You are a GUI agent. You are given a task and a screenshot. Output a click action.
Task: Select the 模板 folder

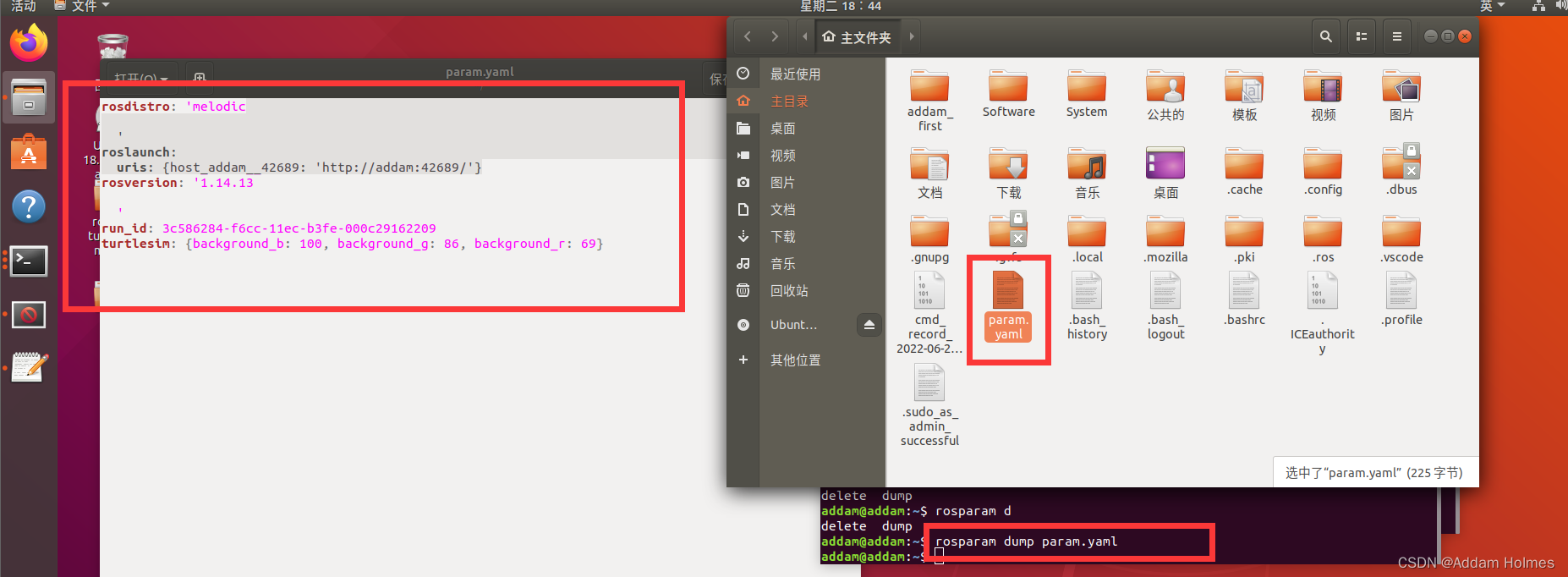coord(1244,95)
